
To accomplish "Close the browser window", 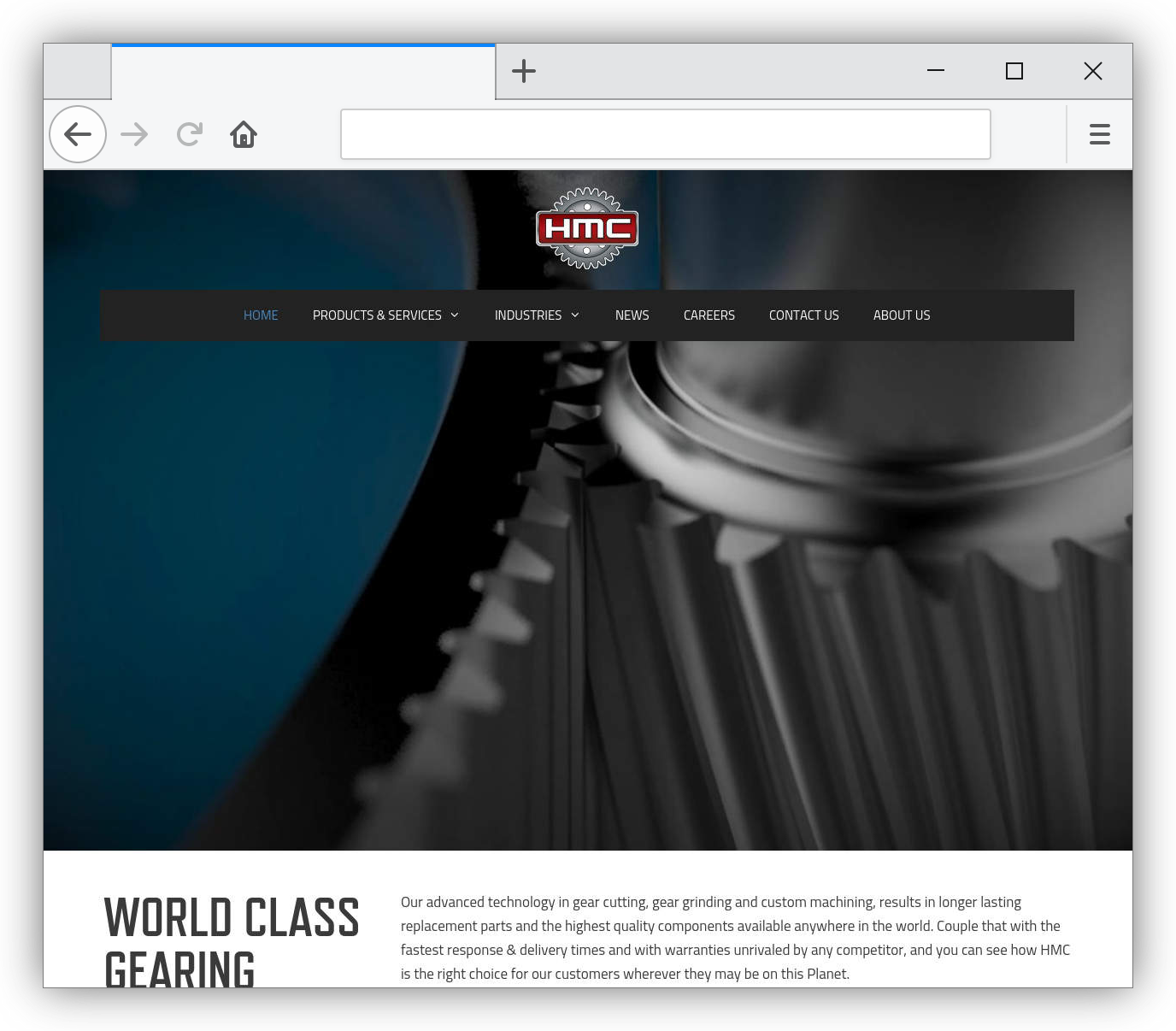I will [1093, 71].
